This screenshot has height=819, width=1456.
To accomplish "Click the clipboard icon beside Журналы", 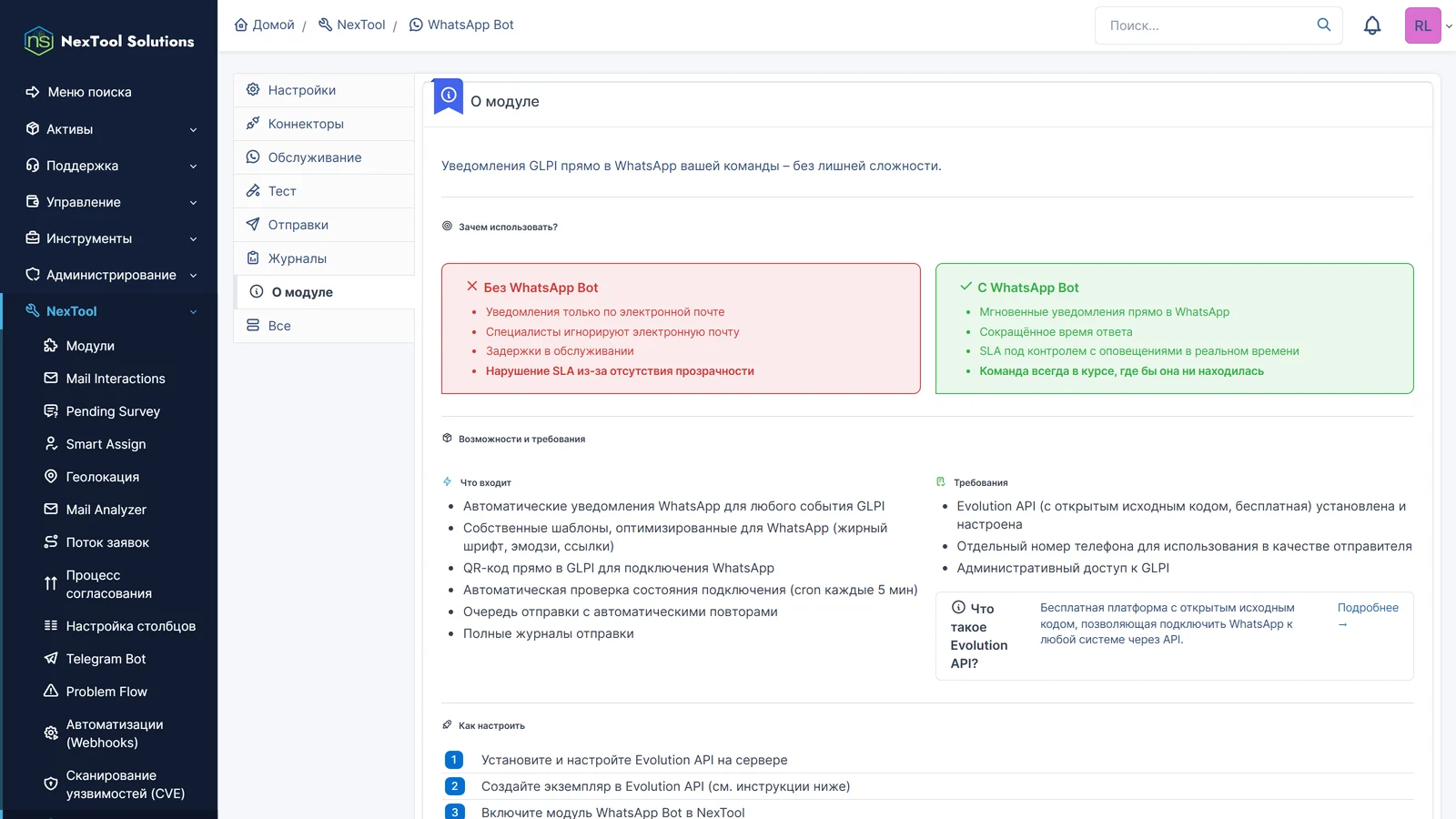I will [x=253, y=258].
